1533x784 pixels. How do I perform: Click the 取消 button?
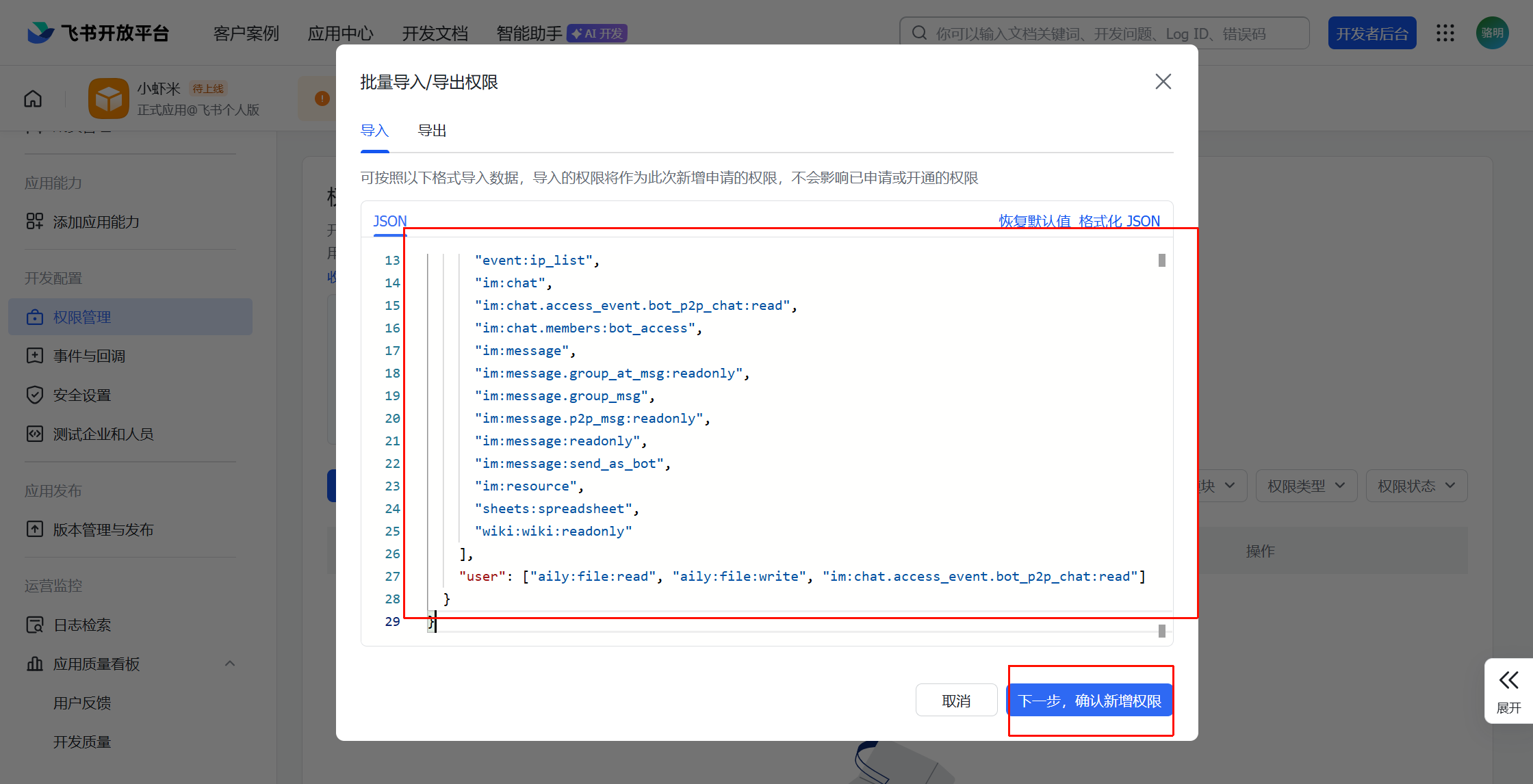(956, 701)
